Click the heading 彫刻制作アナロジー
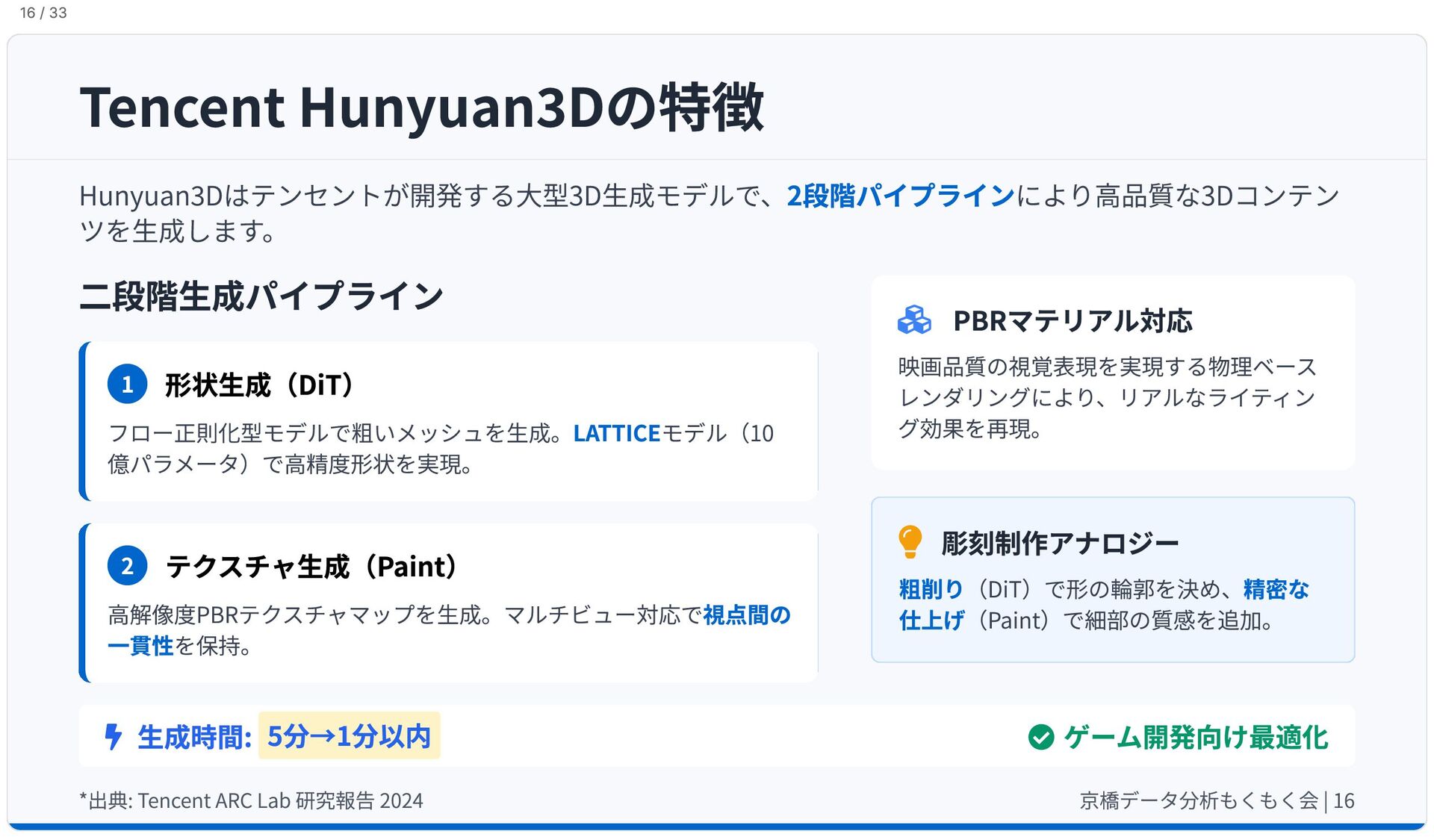The height and width of the screenshot is (840, 1434). [1060, 543]
